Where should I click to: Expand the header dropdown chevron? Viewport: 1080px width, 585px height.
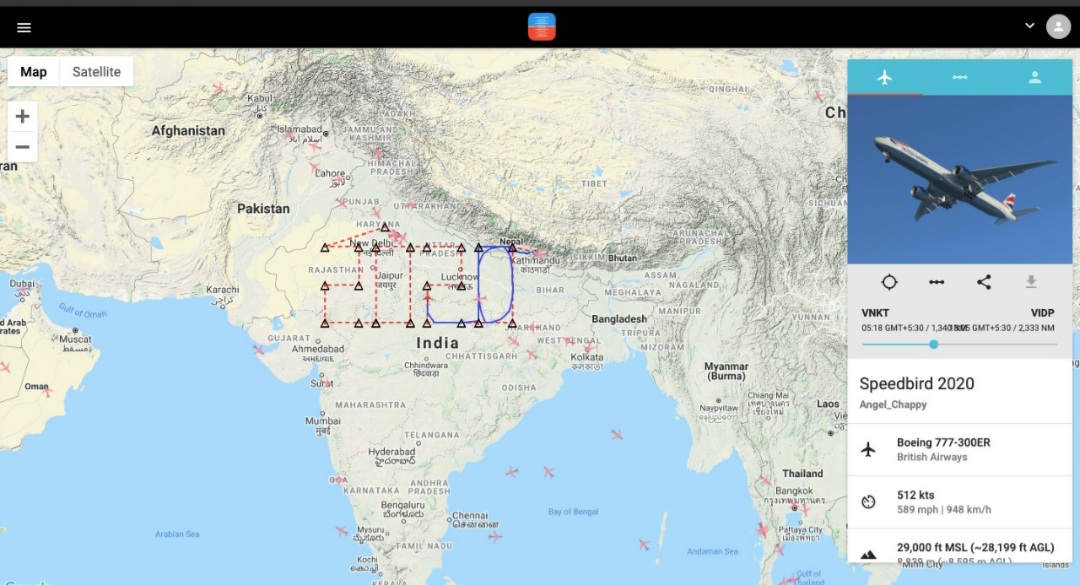coord(1030,25)
